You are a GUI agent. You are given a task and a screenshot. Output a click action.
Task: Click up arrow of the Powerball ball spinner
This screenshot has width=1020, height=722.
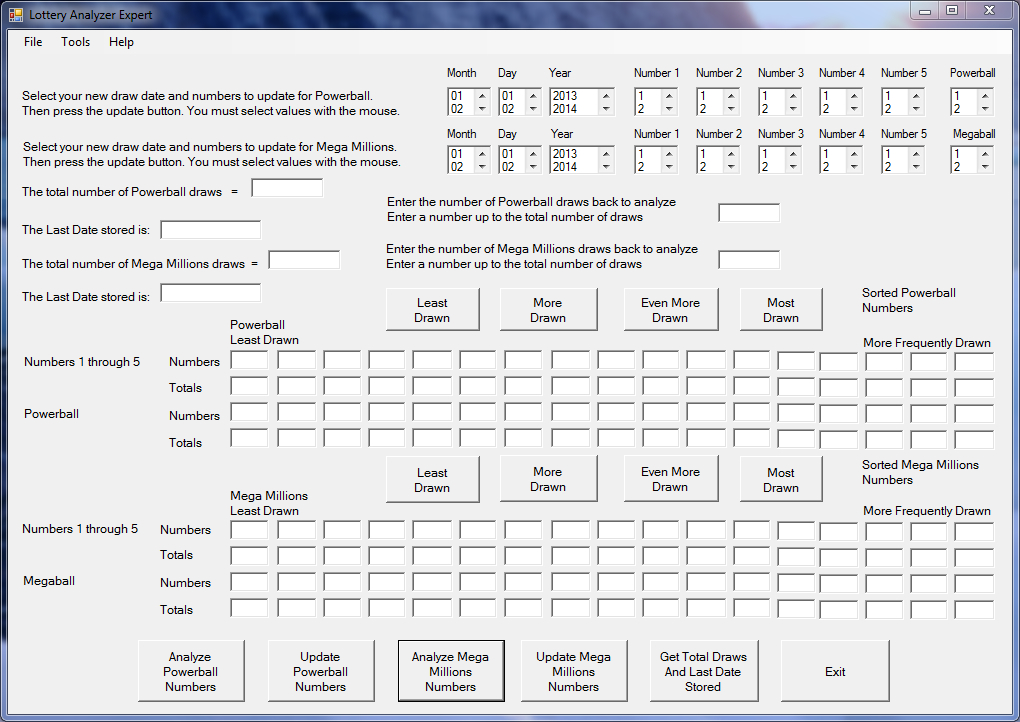tap(985, 96)
